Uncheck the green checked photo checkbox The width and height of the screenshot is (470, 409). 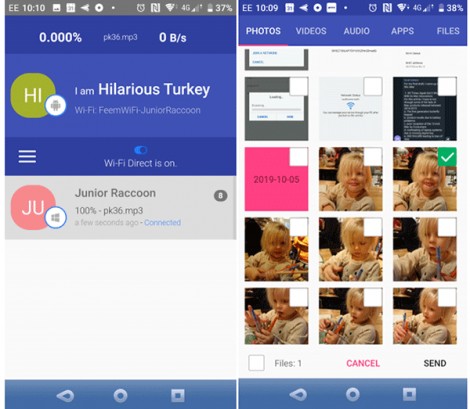(447, 157)
